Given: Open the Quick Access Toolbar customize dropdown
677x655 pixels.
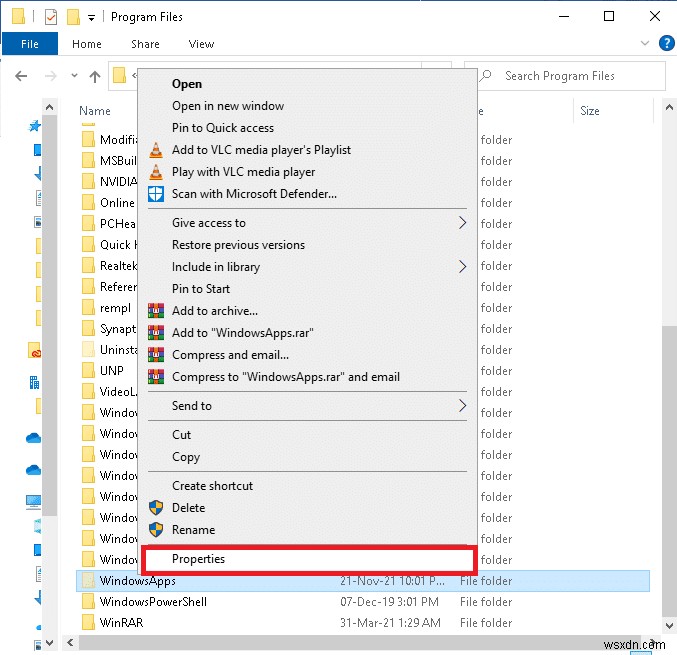Looking at the screenshot, I should pyautogui.click(x=91, y=18).
